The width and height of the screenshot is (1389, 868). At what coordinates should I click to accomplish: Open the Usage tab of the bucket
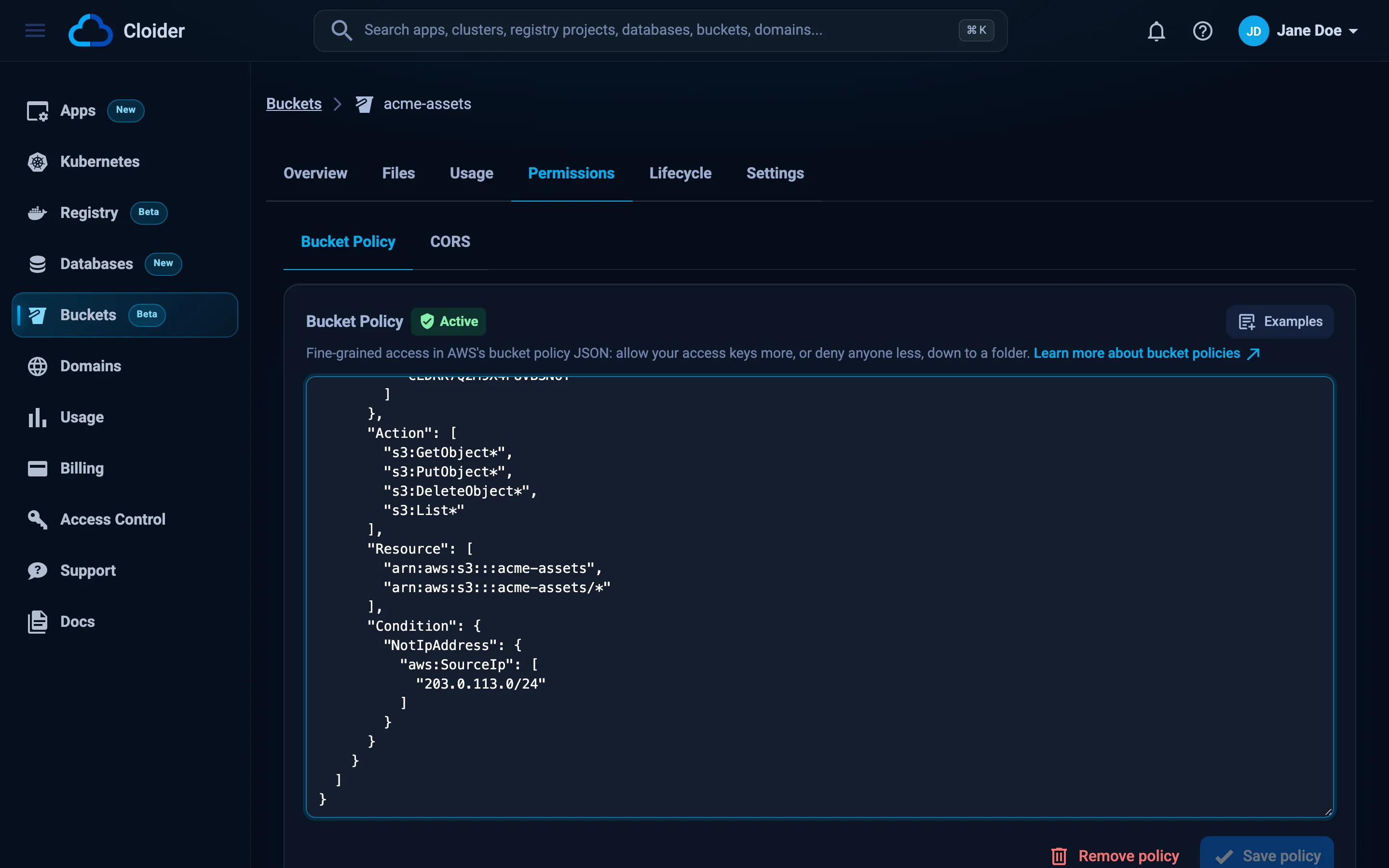pyautogui.click(x=471, y=174)
